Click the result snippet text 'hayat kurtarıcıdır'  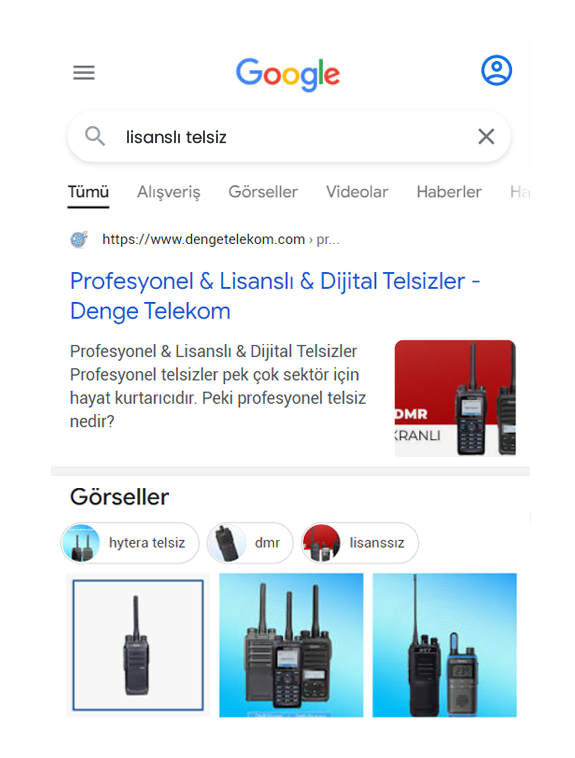coord(133,398)
